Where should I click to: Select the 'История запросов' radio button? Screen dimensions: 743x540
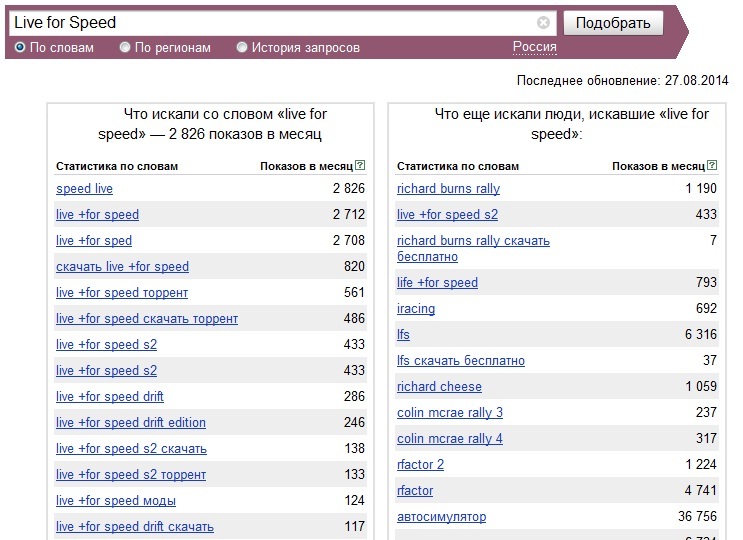pos(242,47)
